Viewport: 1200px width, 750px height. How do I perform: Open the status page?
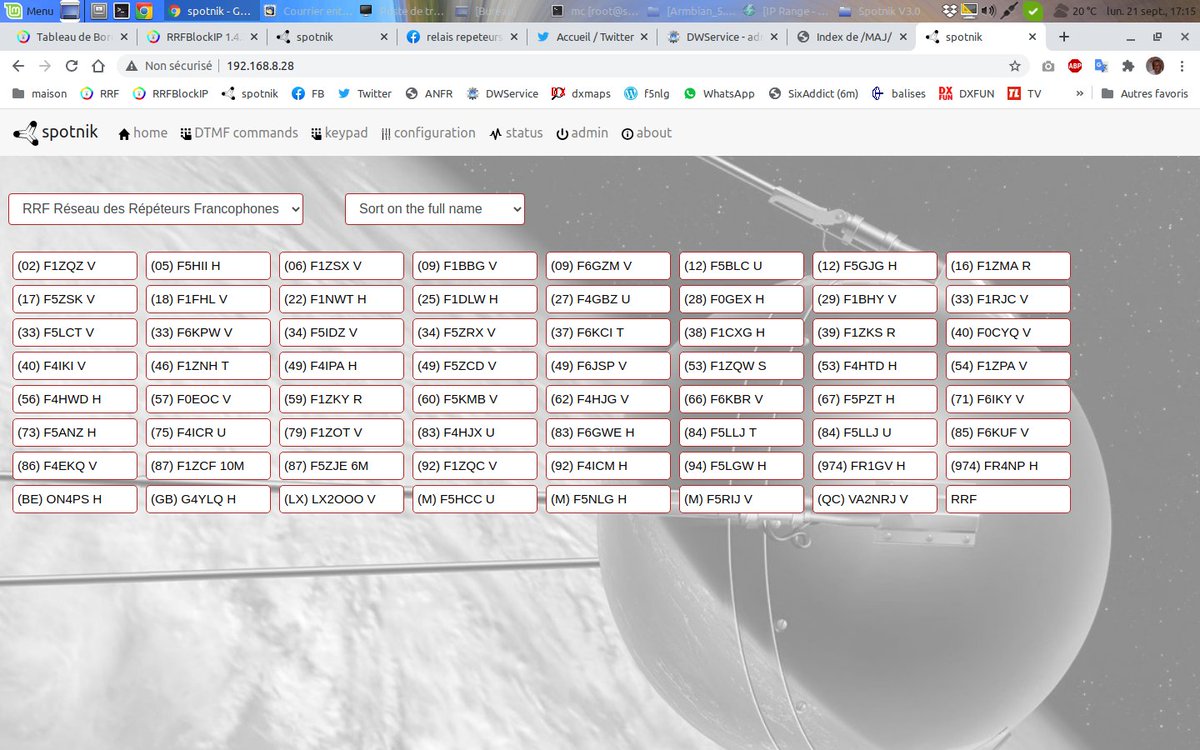point(516,133)
